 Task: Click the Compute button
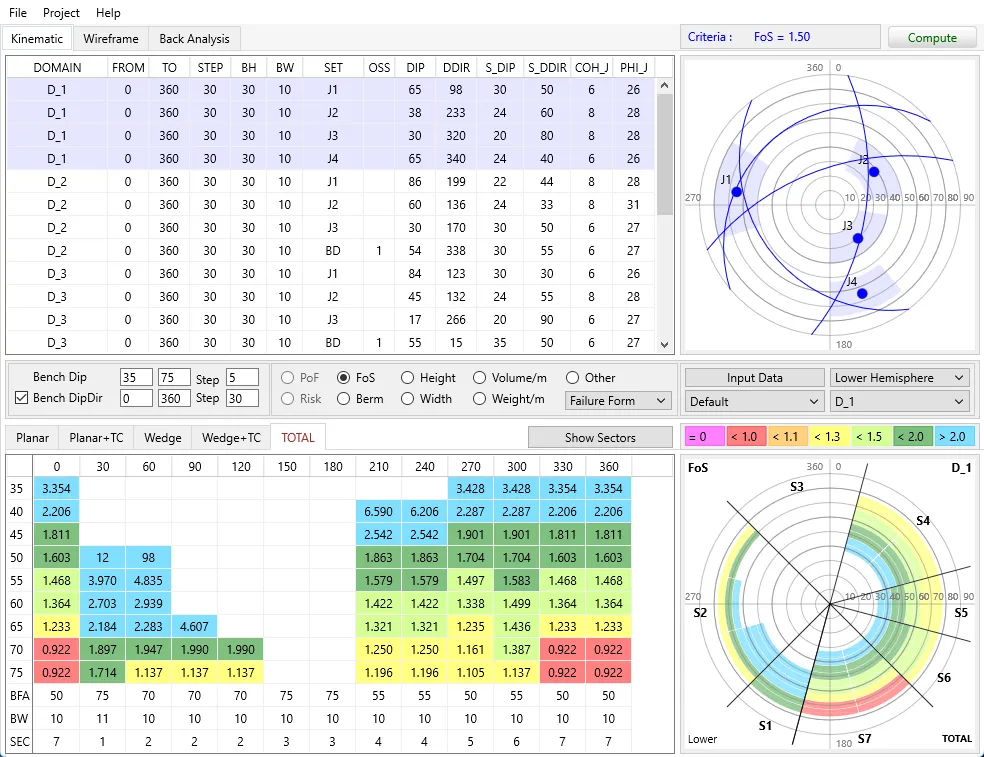[932, 38]
